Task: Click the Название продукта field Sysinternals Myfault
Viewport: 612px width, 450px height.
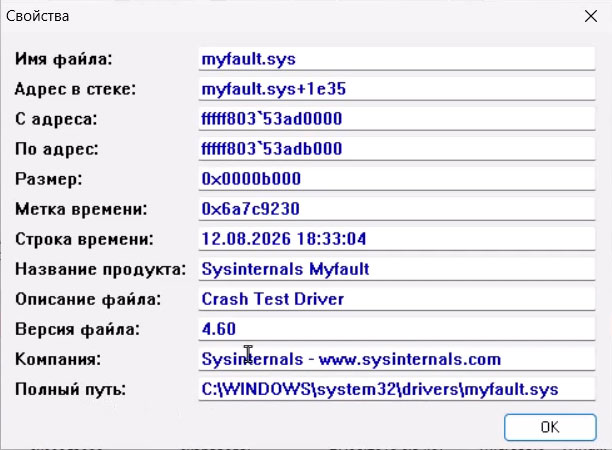Action: pyautogui.click(x=397, y=269)
